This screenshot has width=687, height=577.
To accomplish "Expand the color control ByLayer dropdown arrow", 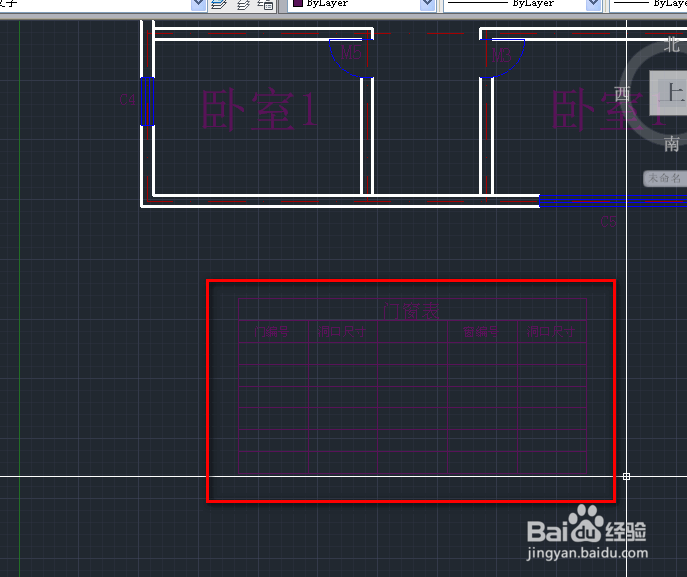I will point(427,4).
